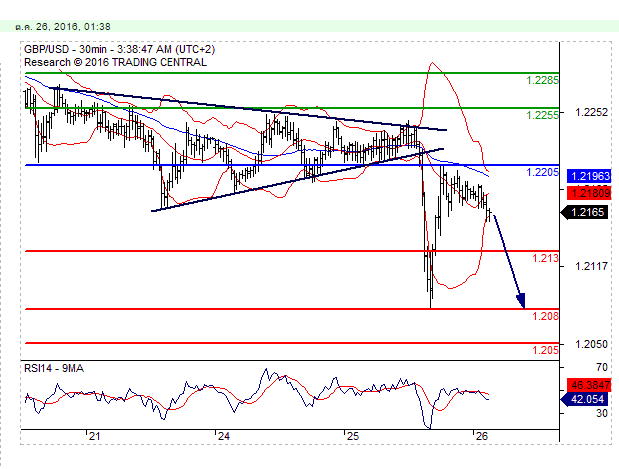Click the blue pivot label 1.2205
619x469 pixels.
click(542, 172)
